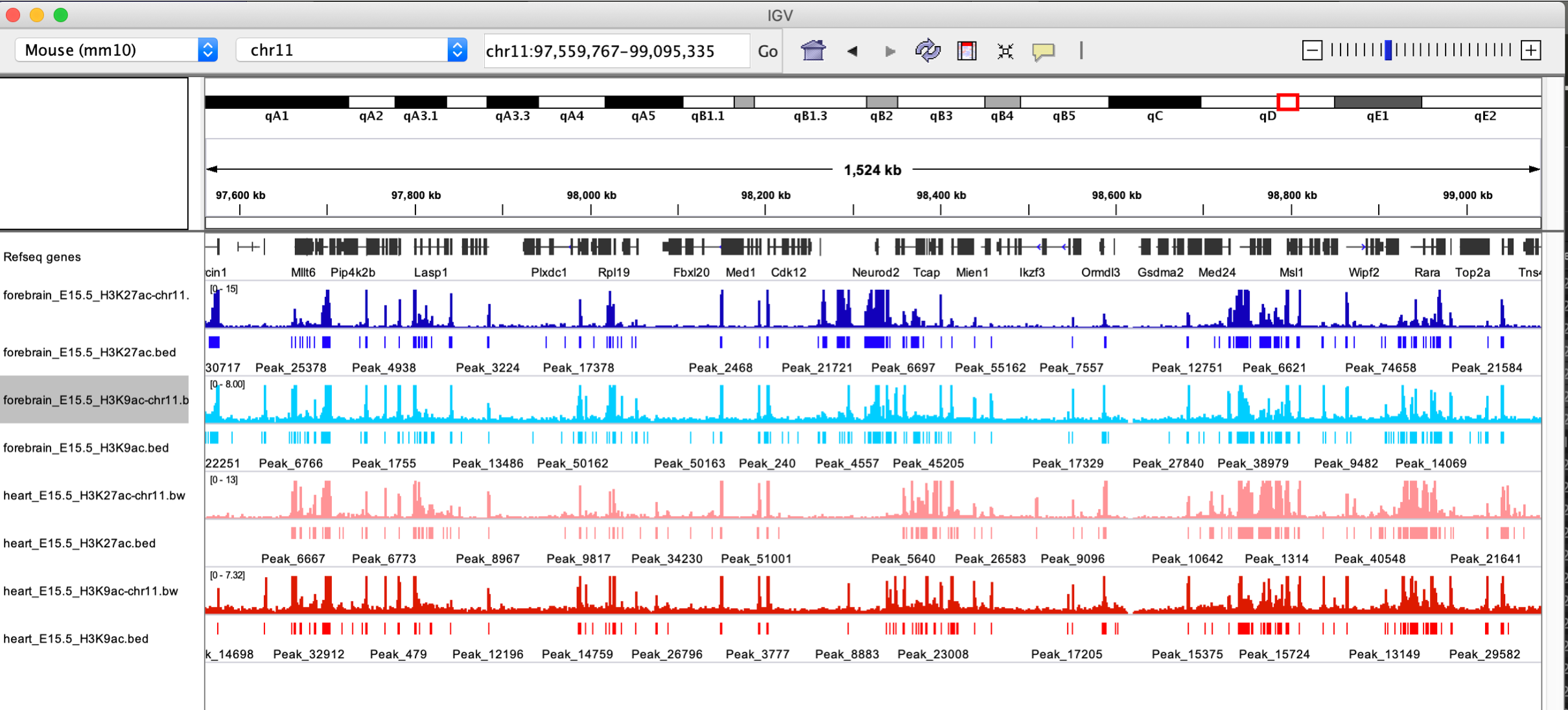Viewport: 1568px width, 710px height.
Task: Click the define region of interest icon
Action: (966, 51)
